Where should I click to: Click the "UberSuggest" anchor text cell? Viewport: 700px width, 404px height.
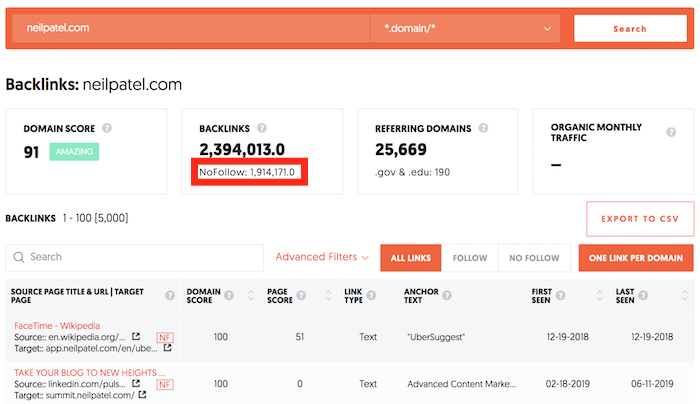pos(436,337)
